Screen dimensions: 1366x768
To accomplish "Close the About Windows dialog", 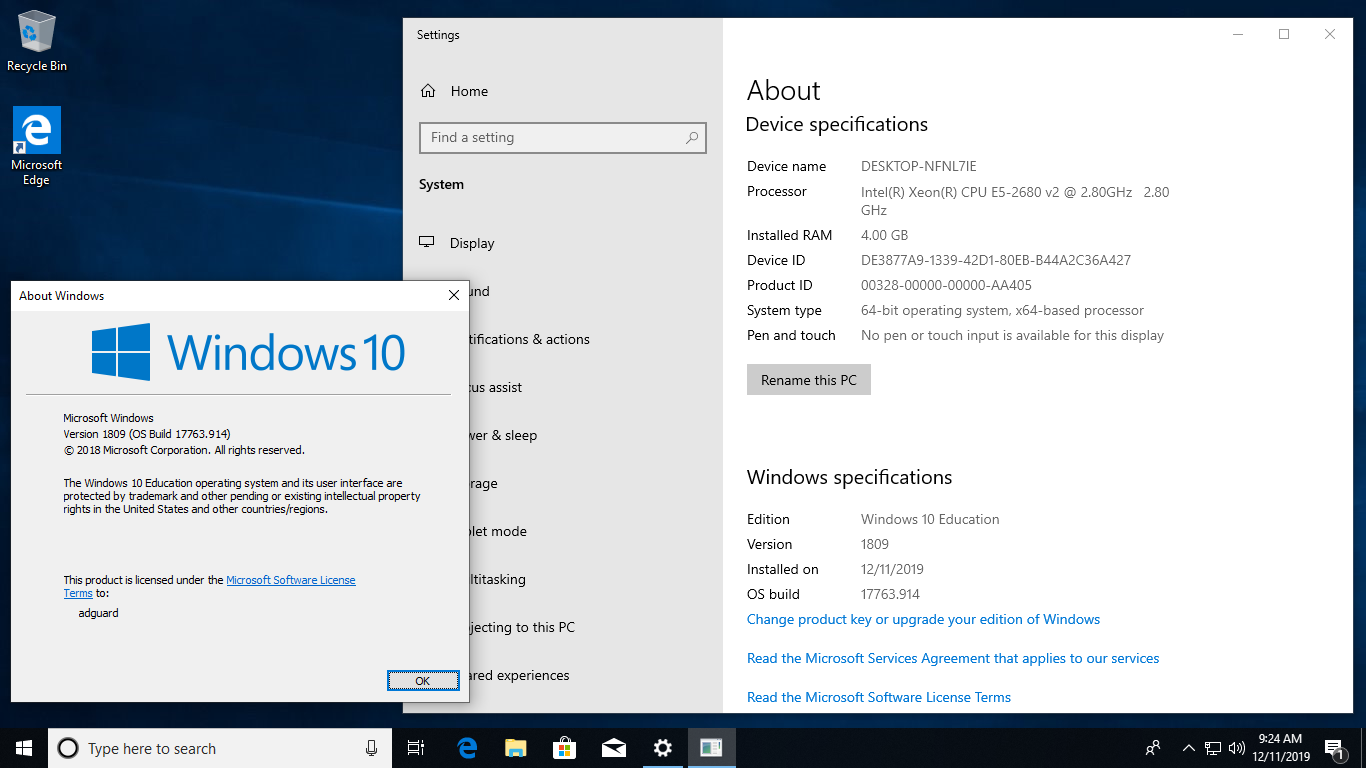I will 453,295.
